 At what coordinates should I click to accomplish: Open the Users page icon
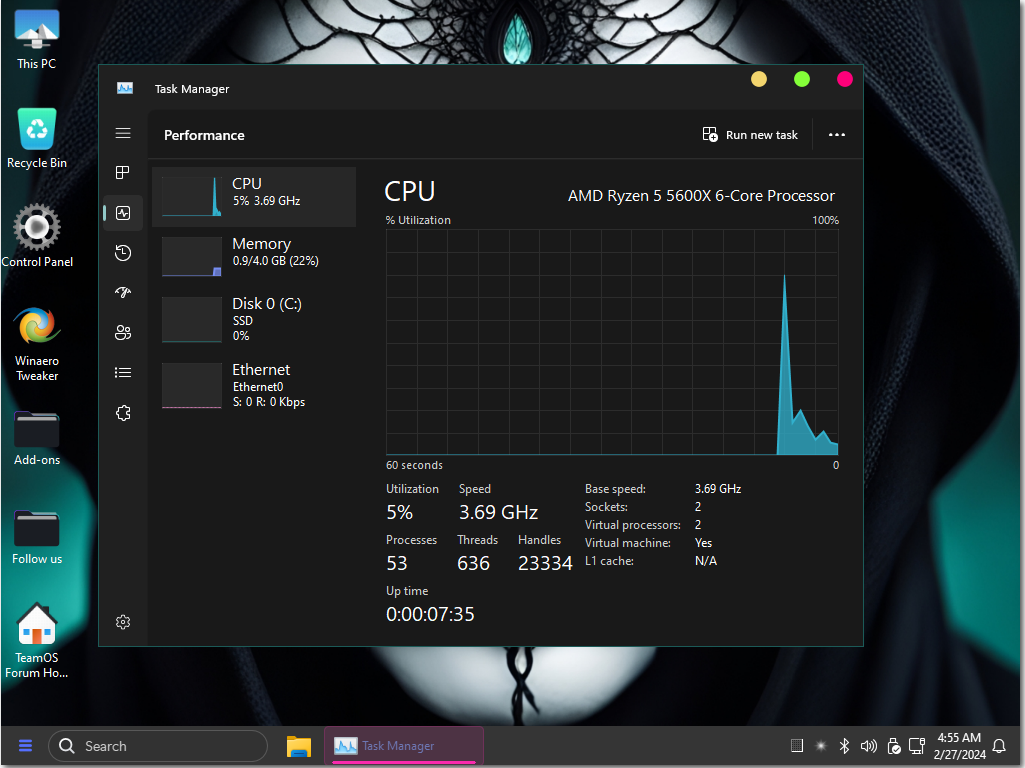click(x=123, y=333)
